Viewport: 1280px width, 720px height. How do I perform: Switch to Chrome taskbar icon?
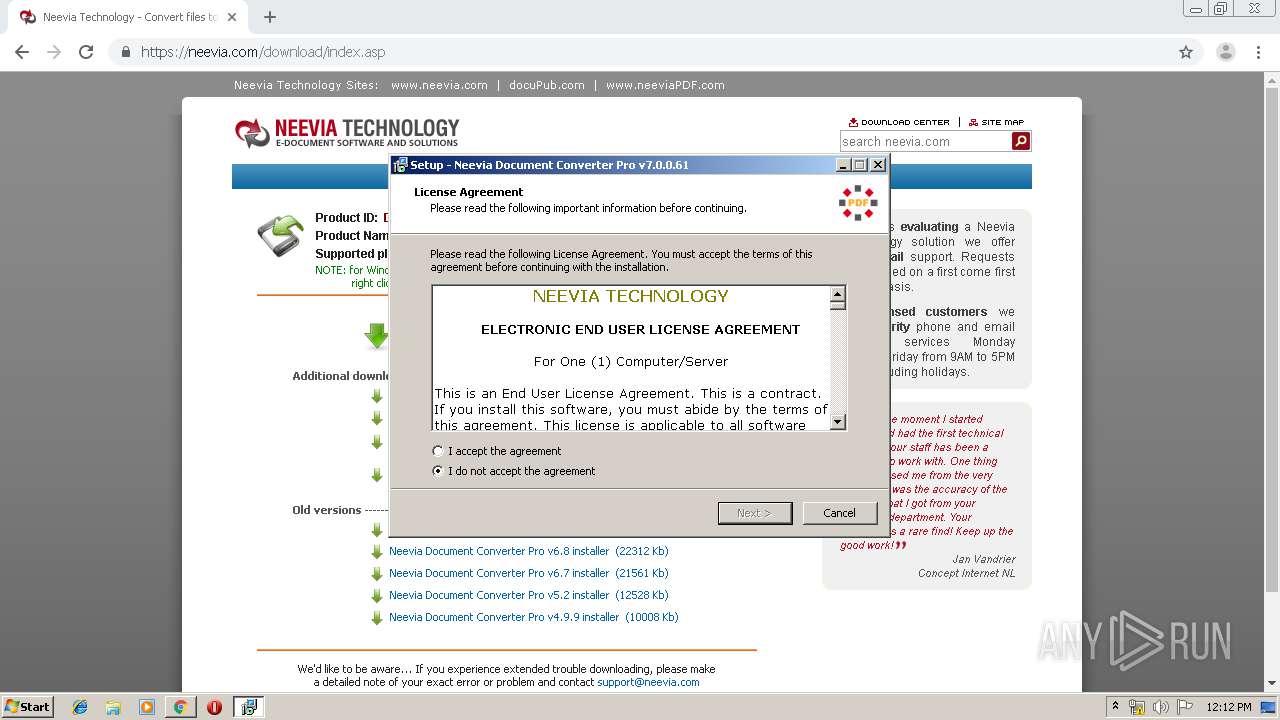[180, 707]
